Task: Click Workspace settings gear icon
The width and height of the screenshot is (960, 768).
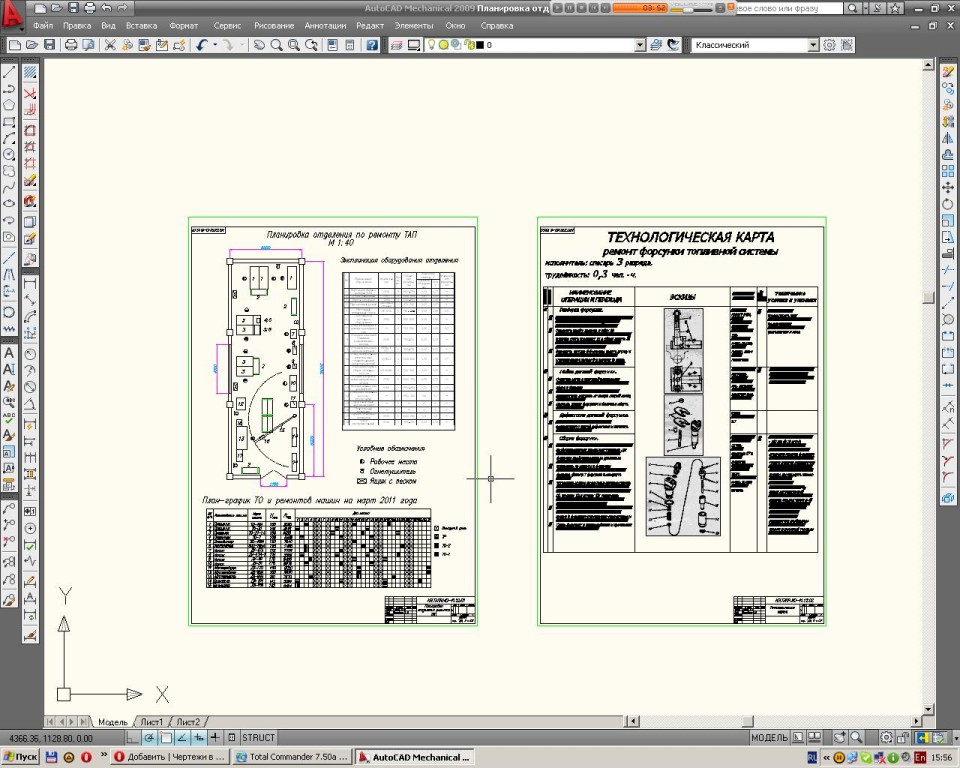Action: pyautogui.click(x=830, y=45)
